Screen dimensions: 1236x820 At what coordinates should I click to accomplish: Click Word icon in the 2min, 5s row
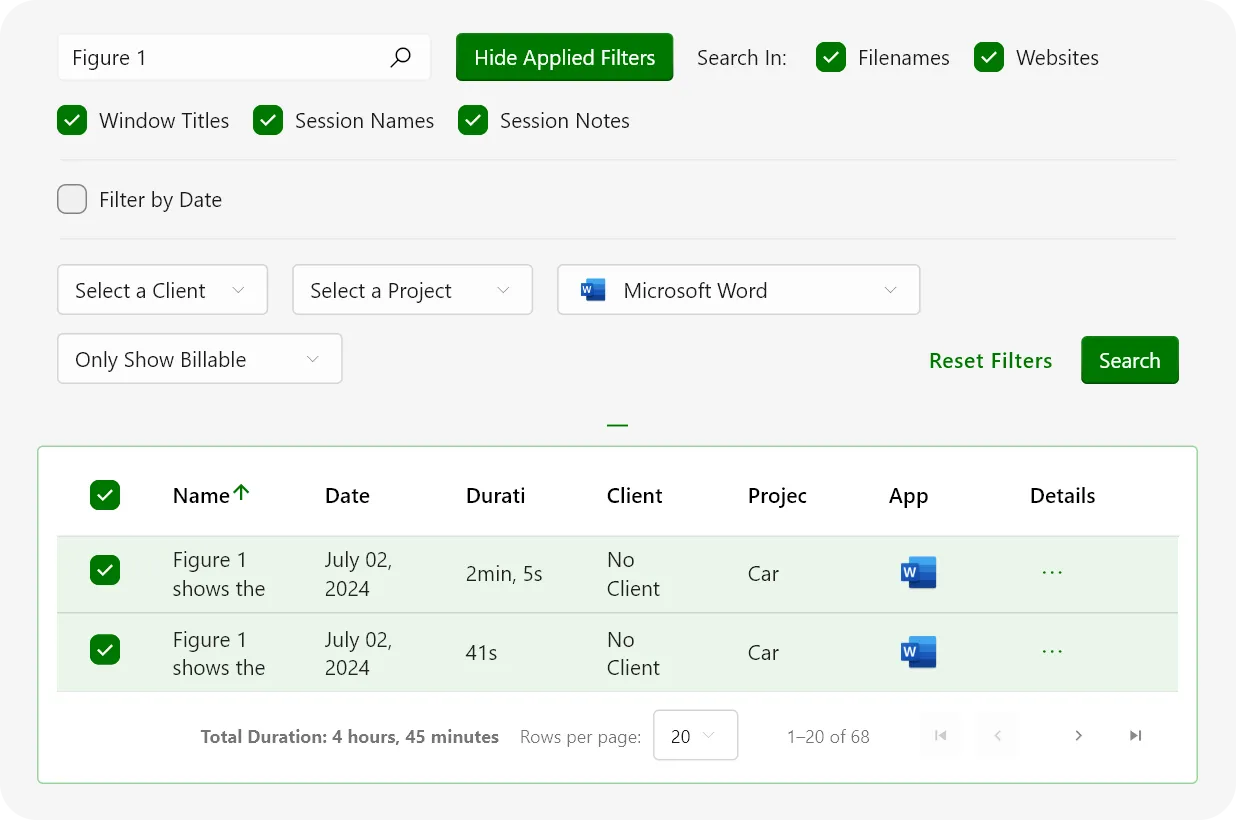tap(918, 573)
